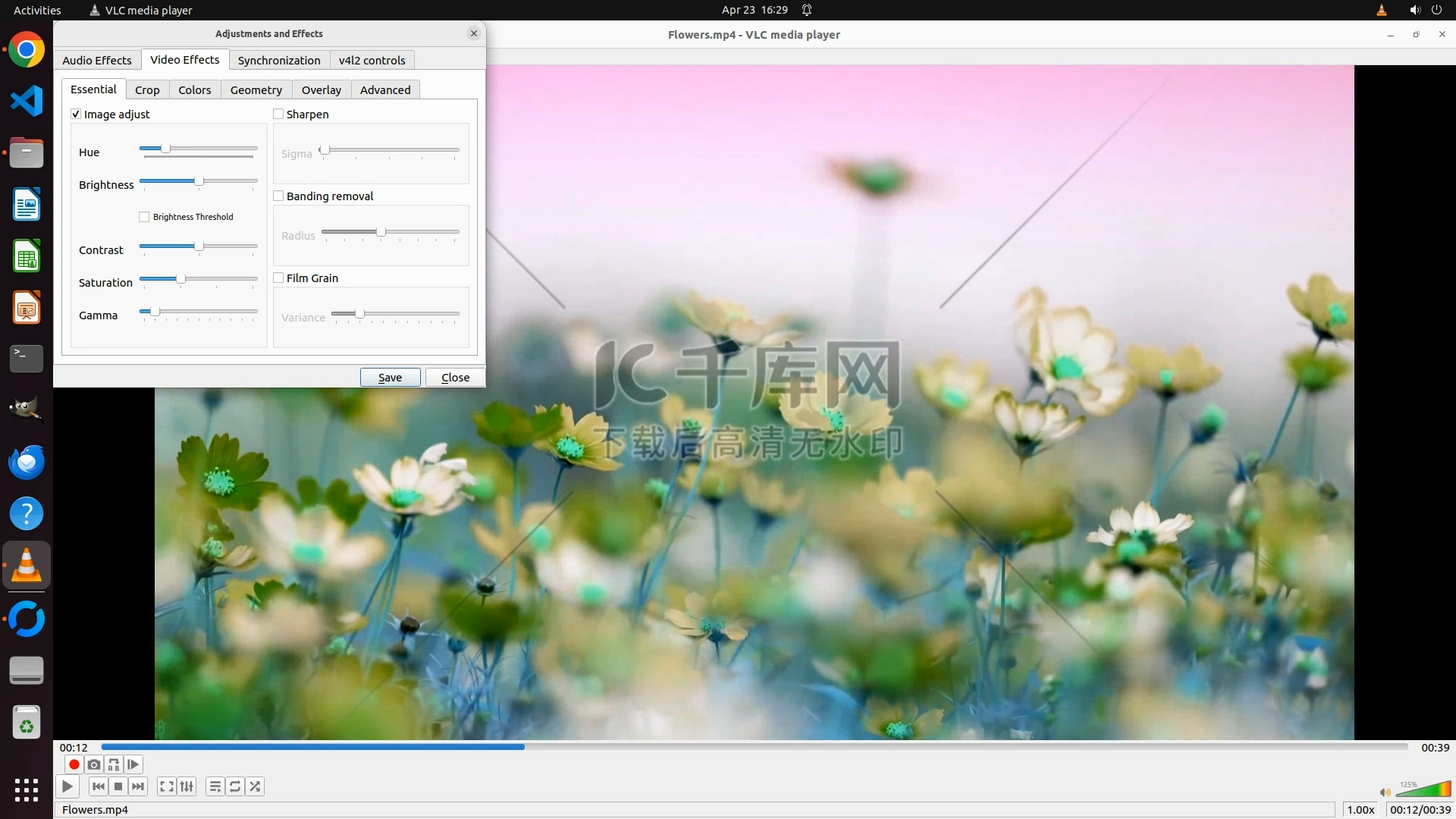This screenshot has width=1456, height=819.
Task: Open the Geometry tab
Action: click(x=256, y=90)
